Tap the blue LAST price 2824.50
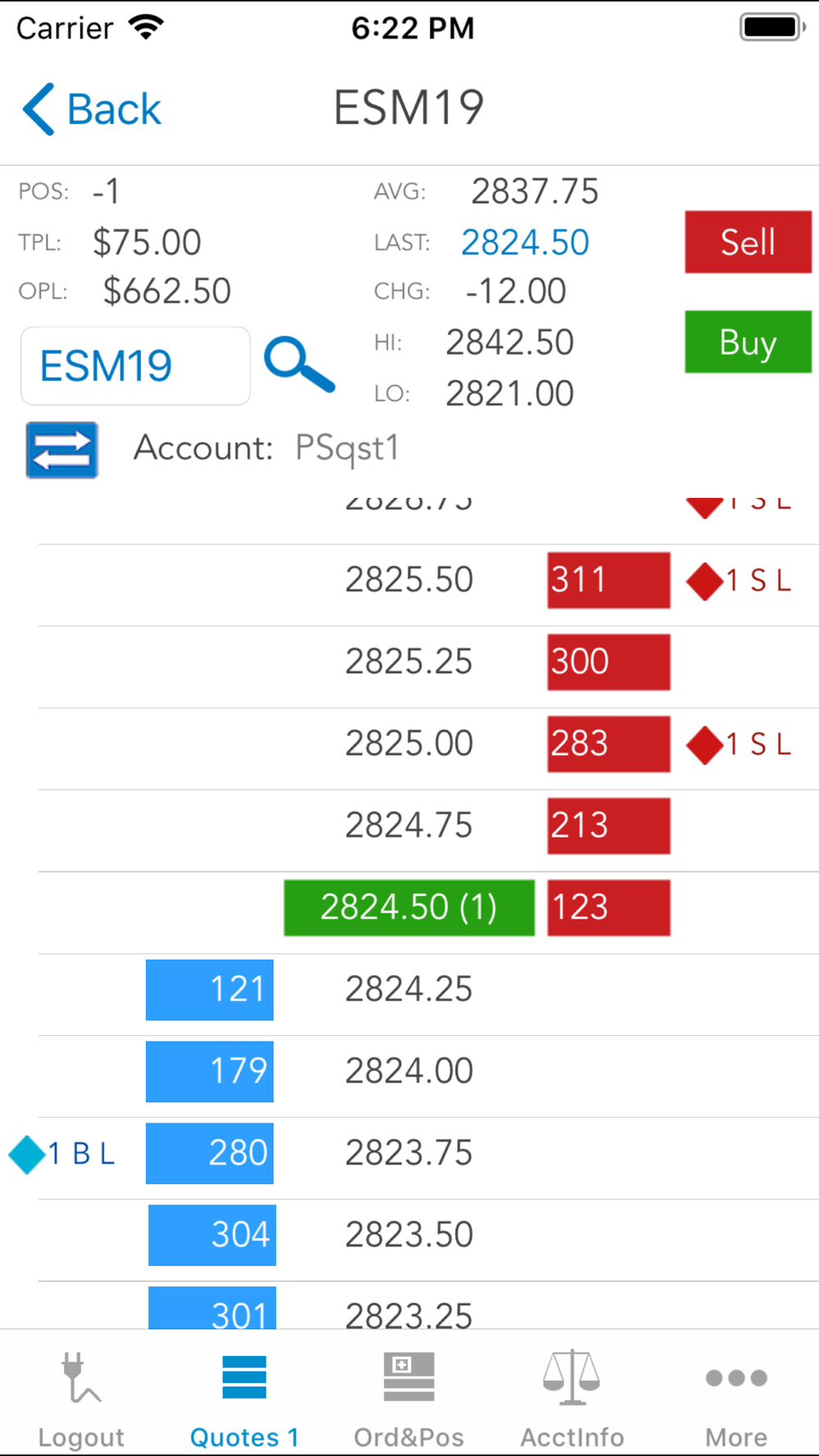 pyautogui.click(x=525, y=242)
